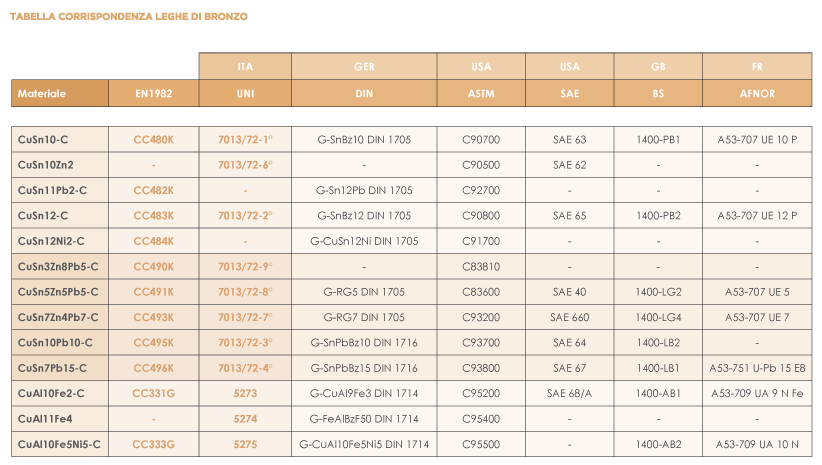The image size is (822, 465).
Task: Select the A53-751 U-Pb 15 E8 cell
Action: click(x=758, y=368)
